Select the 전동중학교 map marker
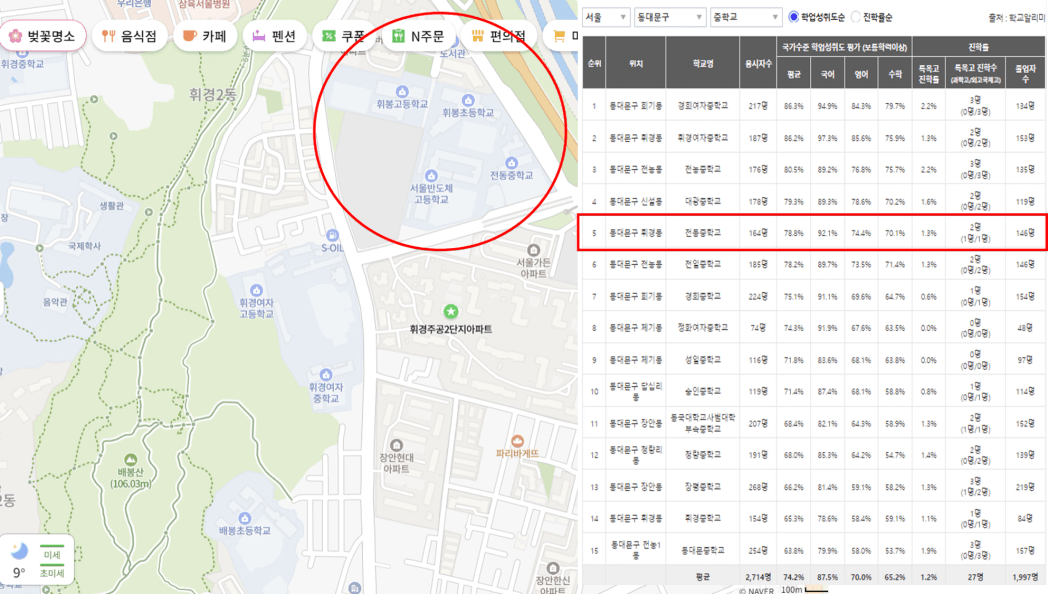This screenshot has height=594, width=1048. coord(511,163)
